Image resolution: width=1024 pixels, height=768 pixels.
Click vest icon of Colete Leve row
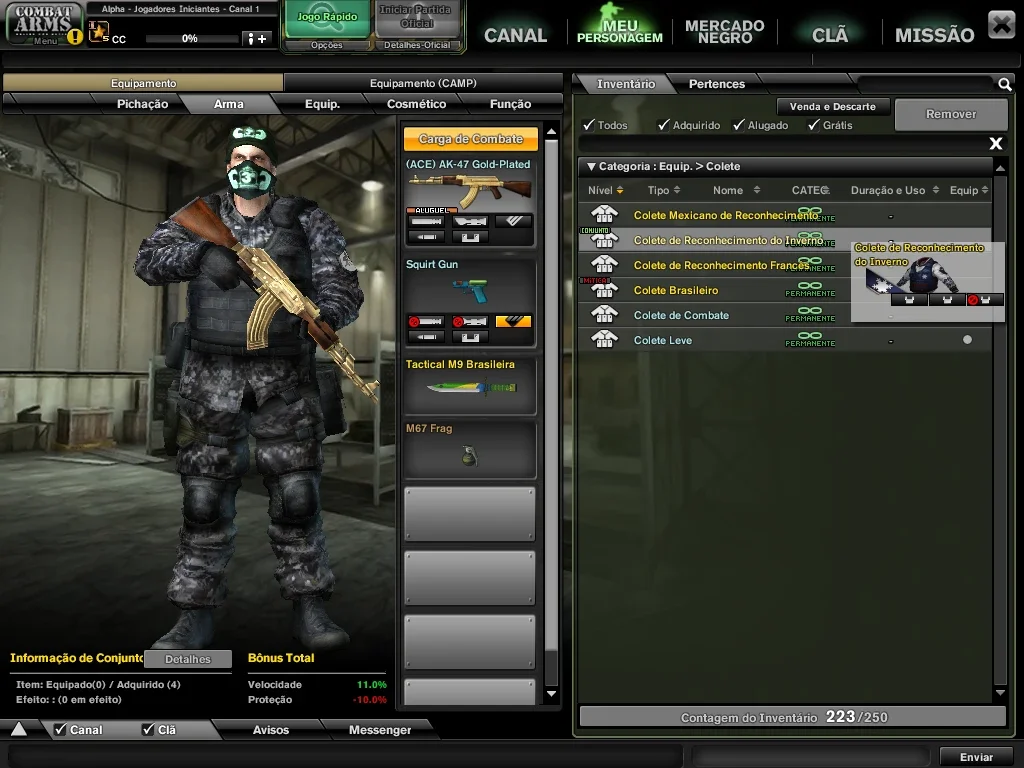tap(604, 339)
